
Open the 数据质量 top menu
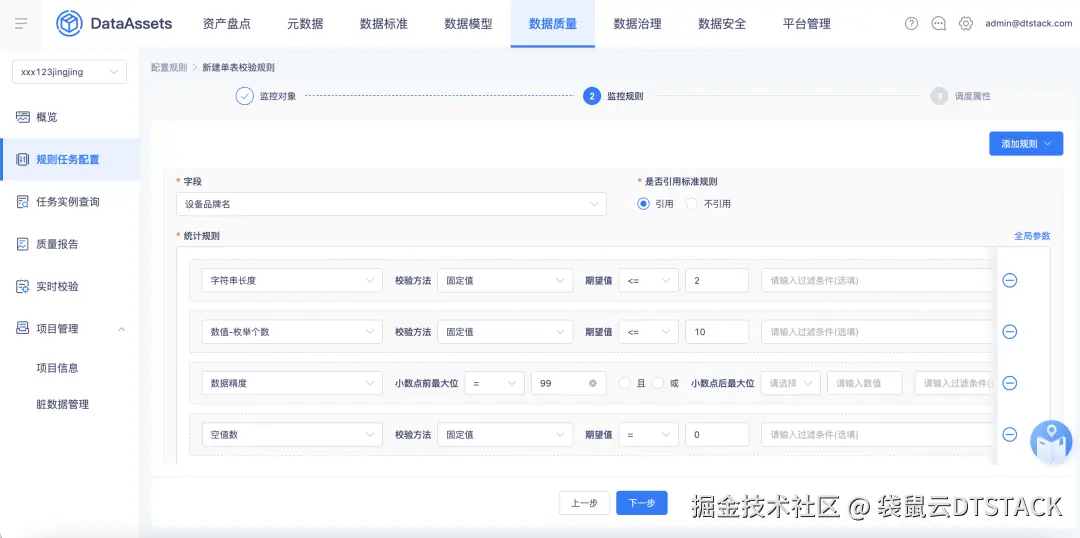point(553,23)
